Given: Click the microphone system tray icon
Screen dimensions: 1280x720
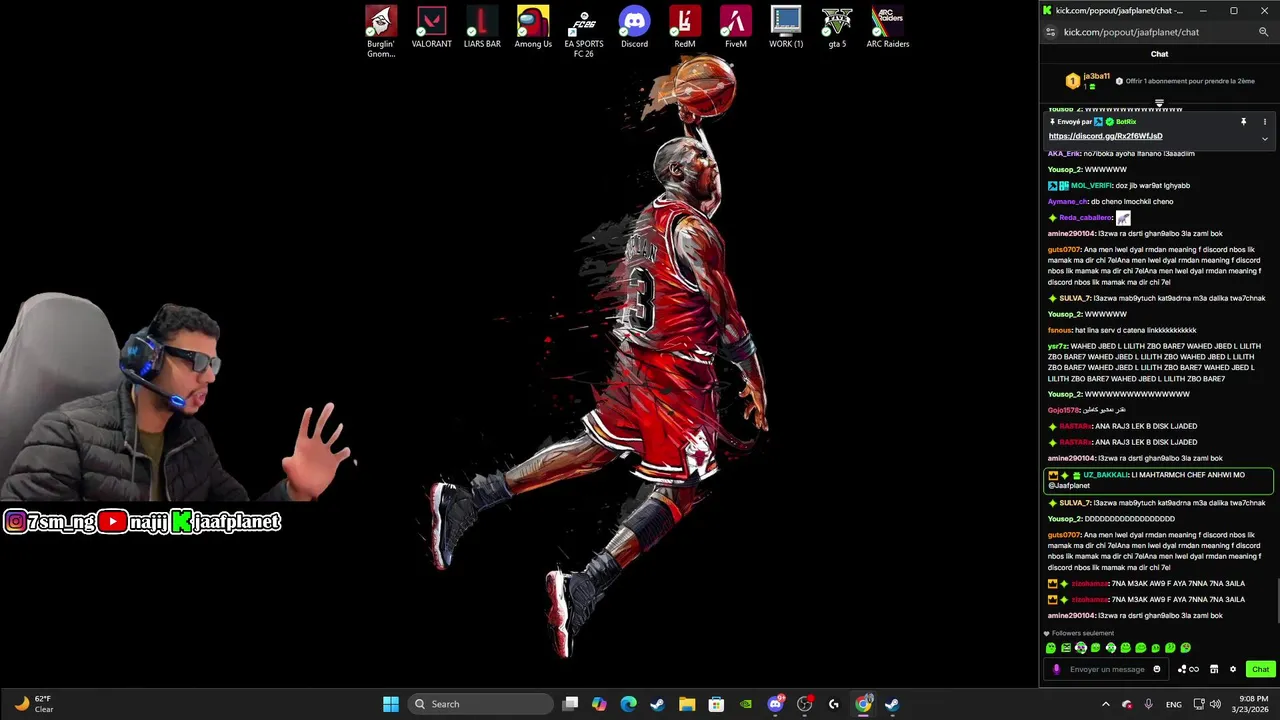Looking at the screenshot, I should point(1148,704).
